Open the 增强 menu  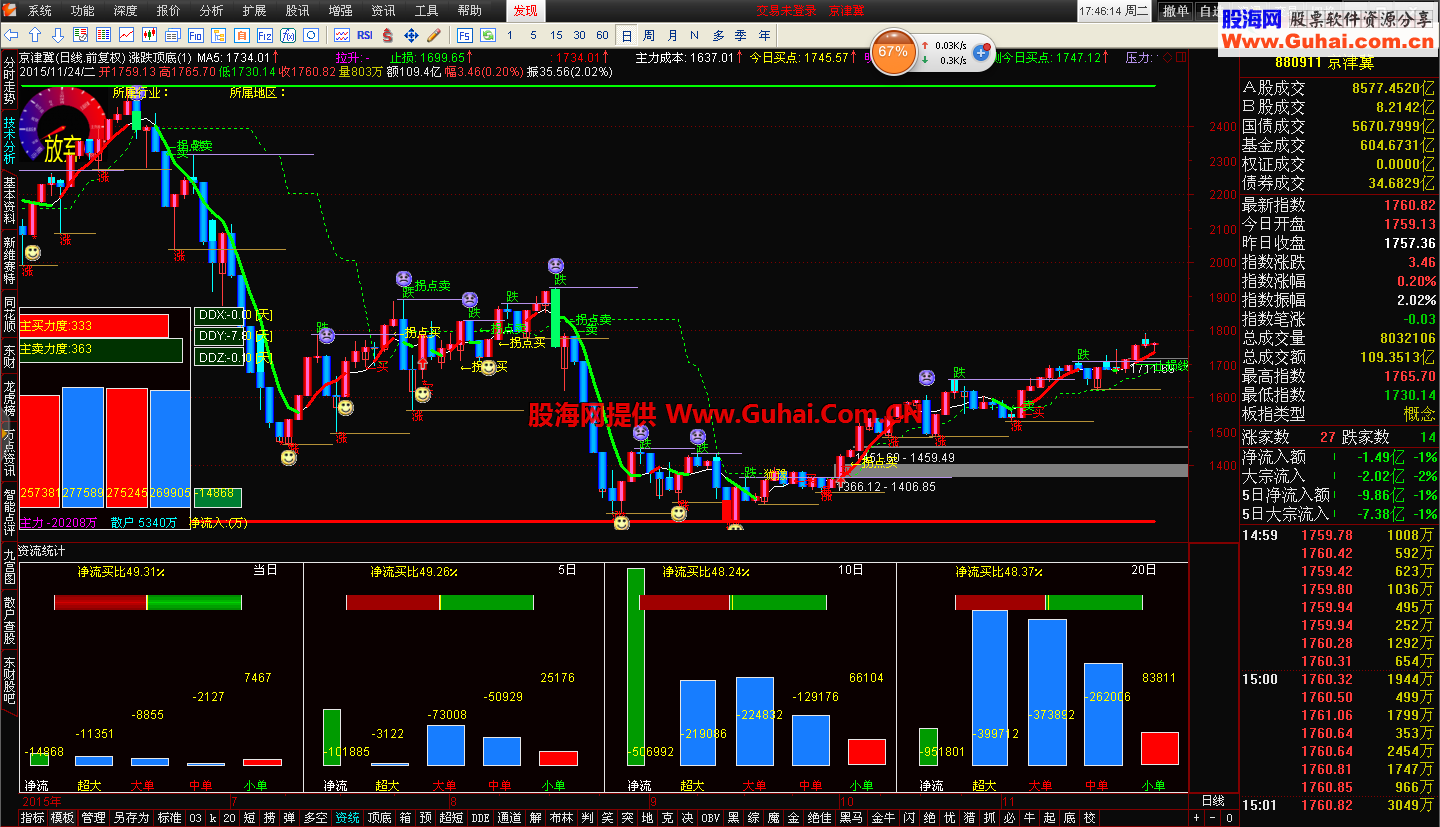pyautogui.click(x=340, y=11)
